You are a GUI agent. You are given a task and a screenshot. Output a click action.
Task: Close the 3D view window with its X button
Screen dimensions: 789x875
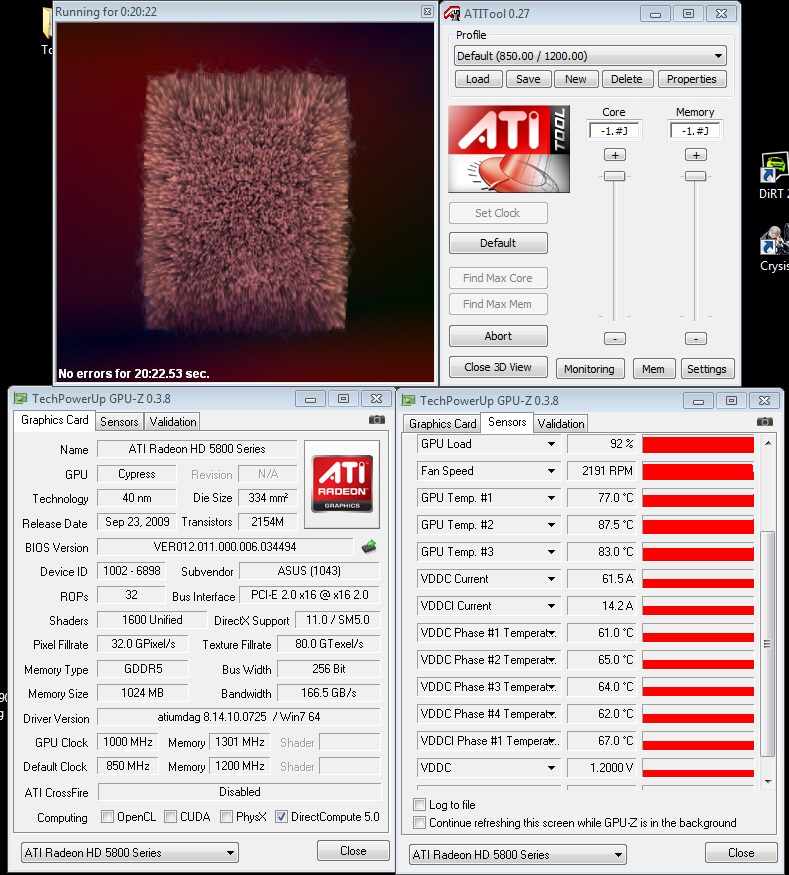pyautogui.click(x=427, y=11)
